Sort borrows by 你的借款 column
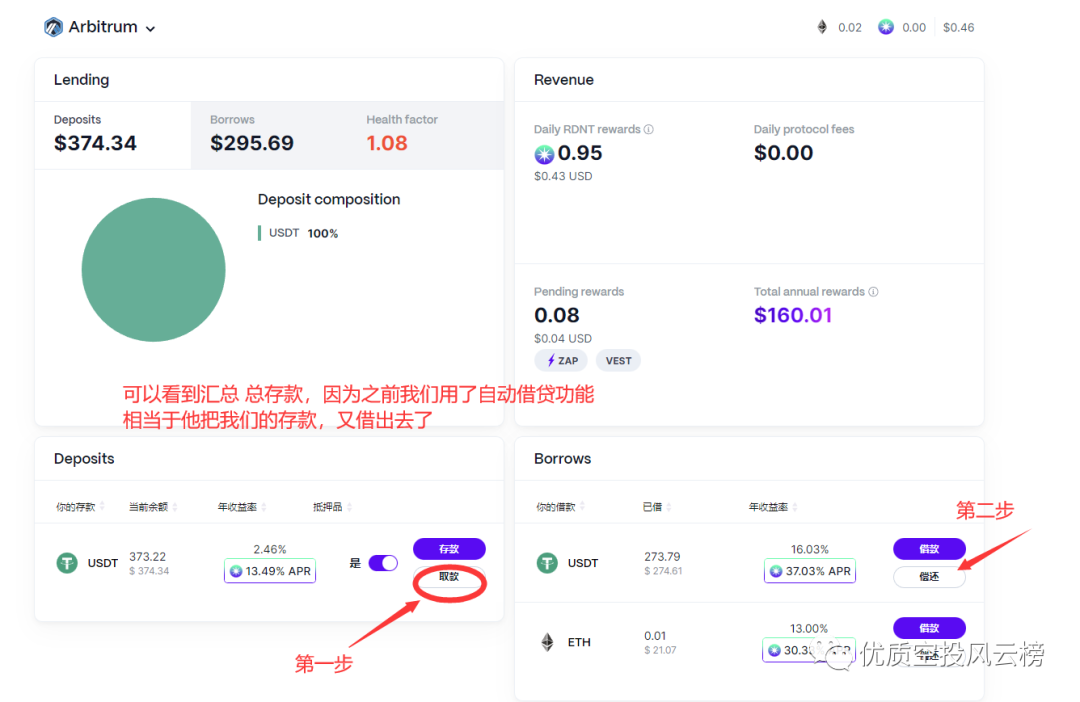This screenshot has width=1080, height=702. pyautogui.click(x=561, y=507)
